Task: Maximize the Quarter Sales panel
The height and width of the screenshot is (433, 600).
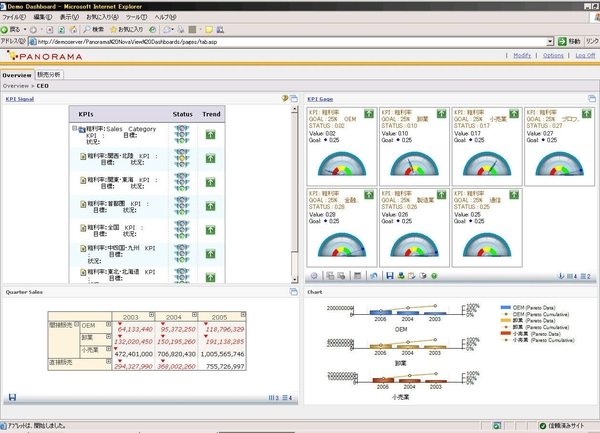Action: 293,292
